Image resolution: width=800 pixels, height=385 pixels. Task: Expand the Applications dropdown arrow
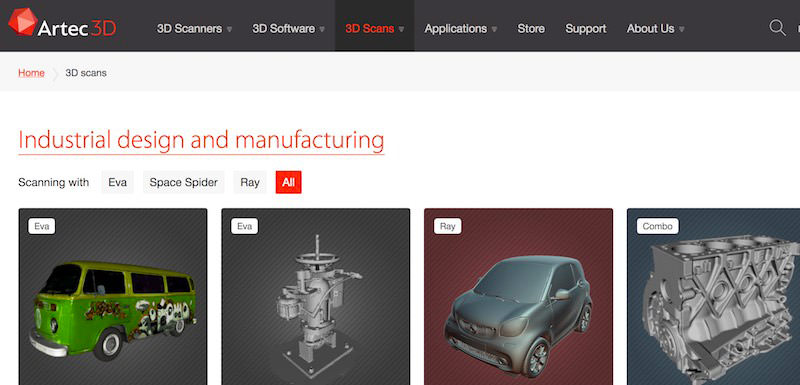coord(494,30)
